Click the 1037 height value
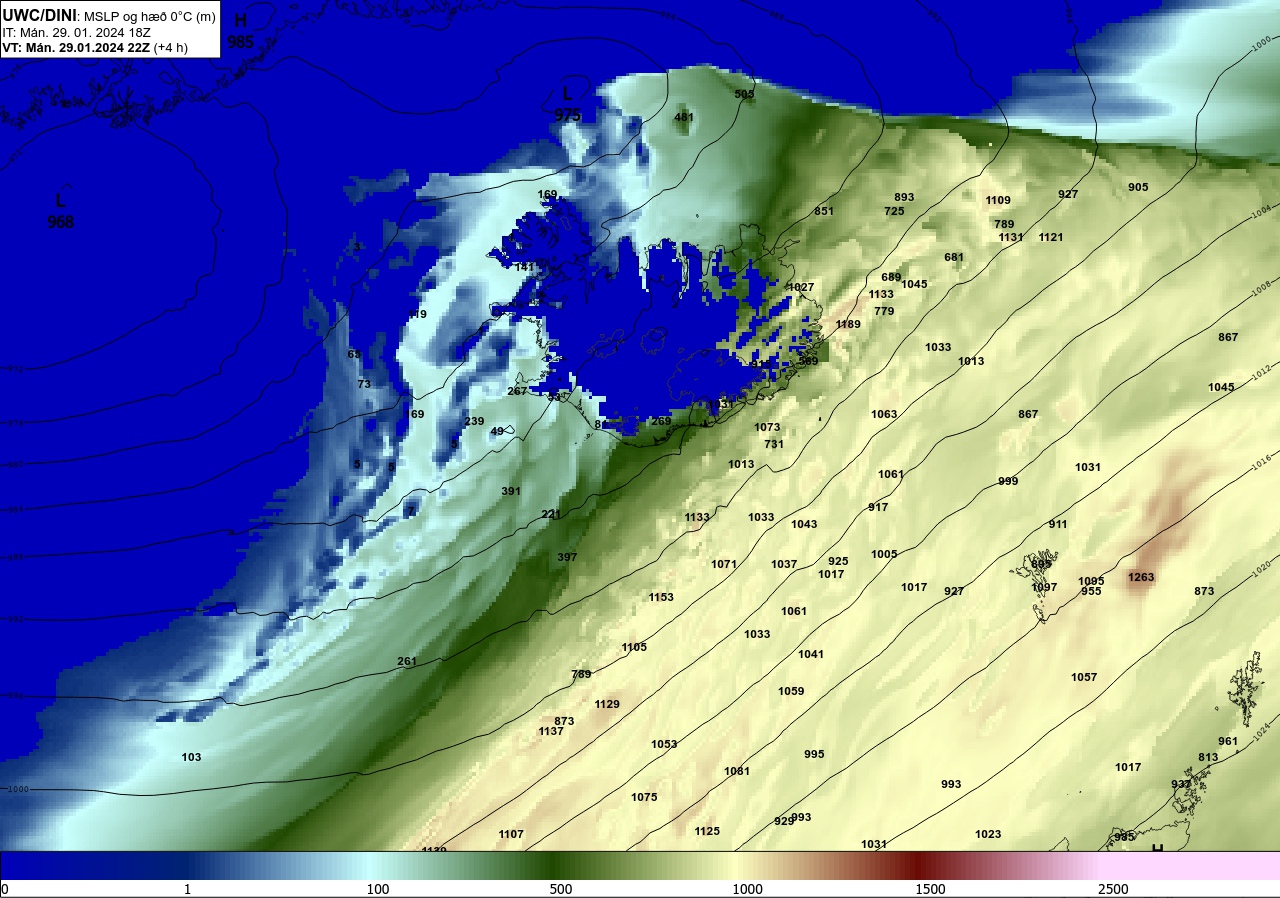The height and width of the screenshot is (898, 1280). tap(784, 564)
